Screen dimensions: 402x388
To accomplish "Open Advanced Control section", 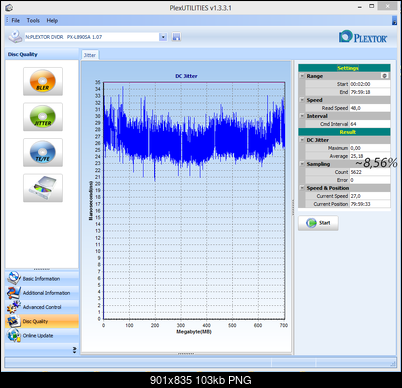I will point(42,307).
